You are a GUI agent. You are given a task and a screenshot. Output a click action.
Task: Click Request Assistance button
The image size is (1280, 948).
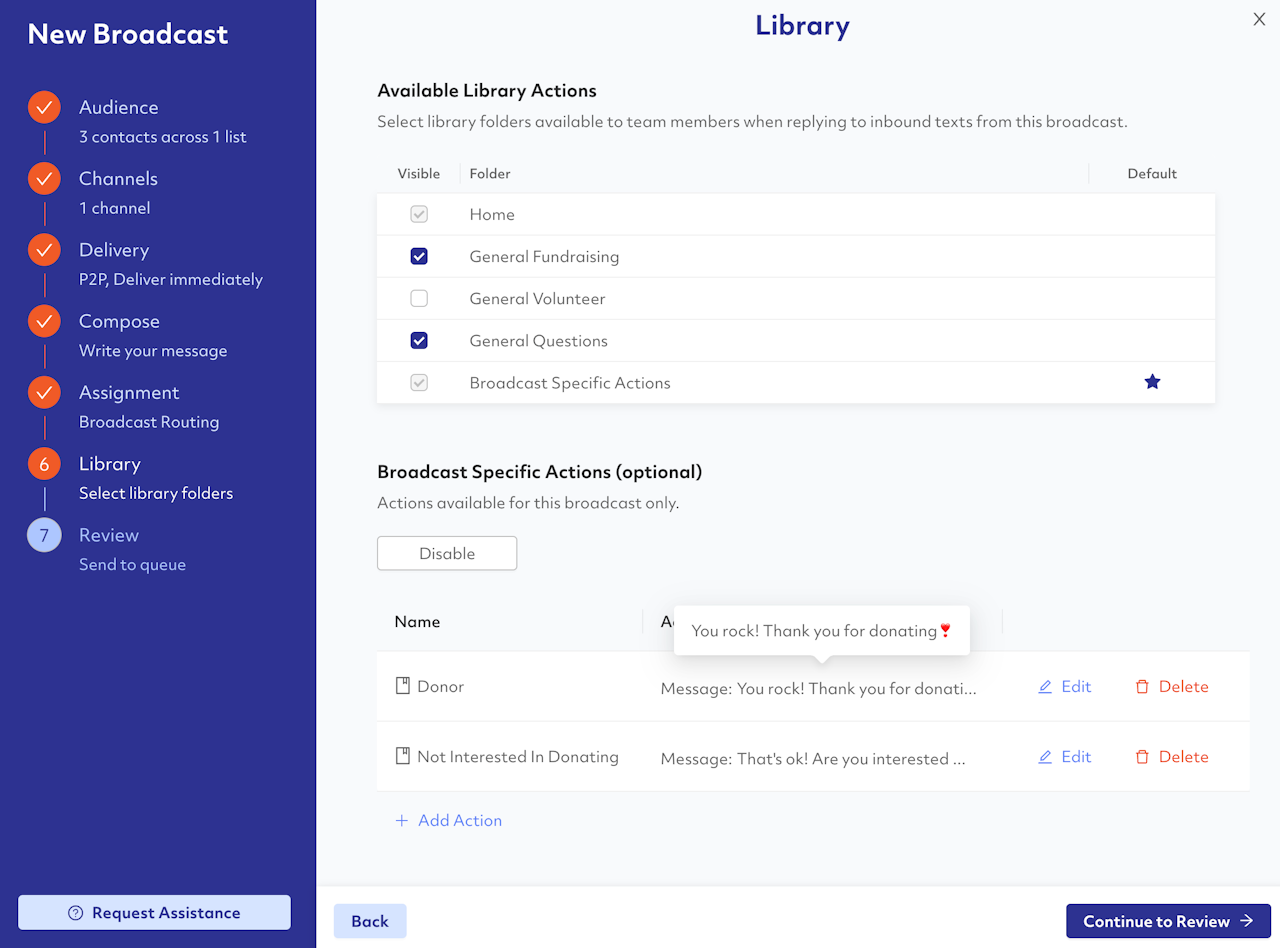(x=154, y=913)
